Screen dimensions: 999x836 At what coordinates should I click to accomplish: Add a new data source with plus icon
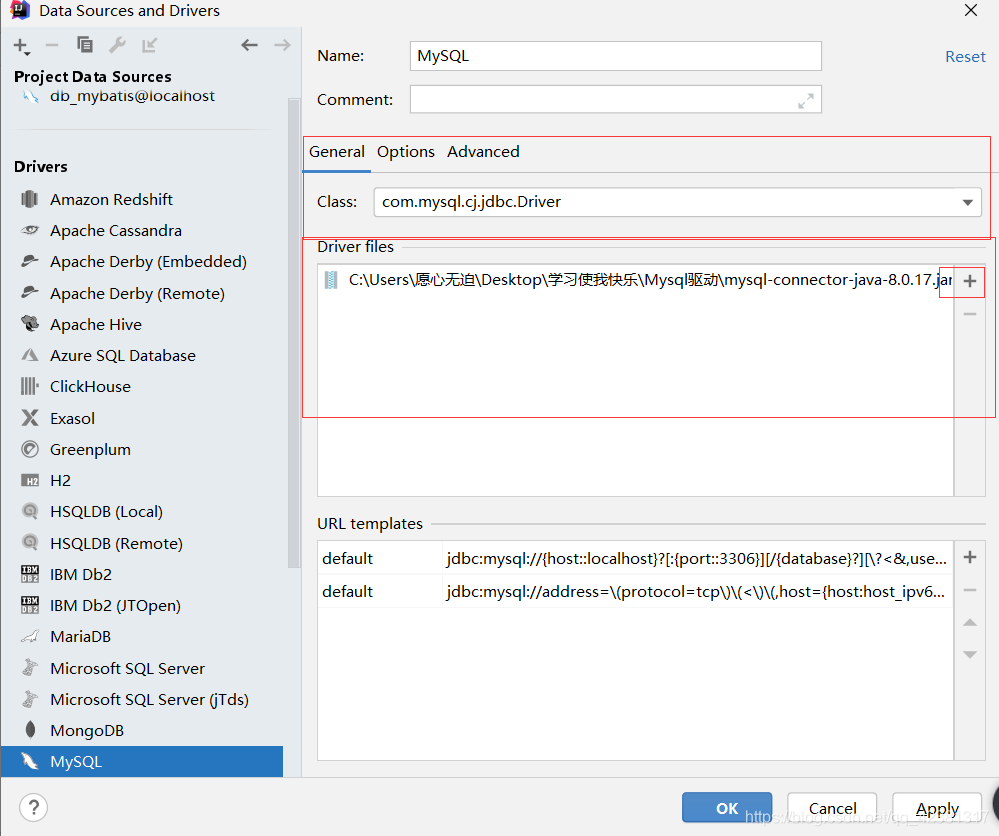tap(21, 46)
